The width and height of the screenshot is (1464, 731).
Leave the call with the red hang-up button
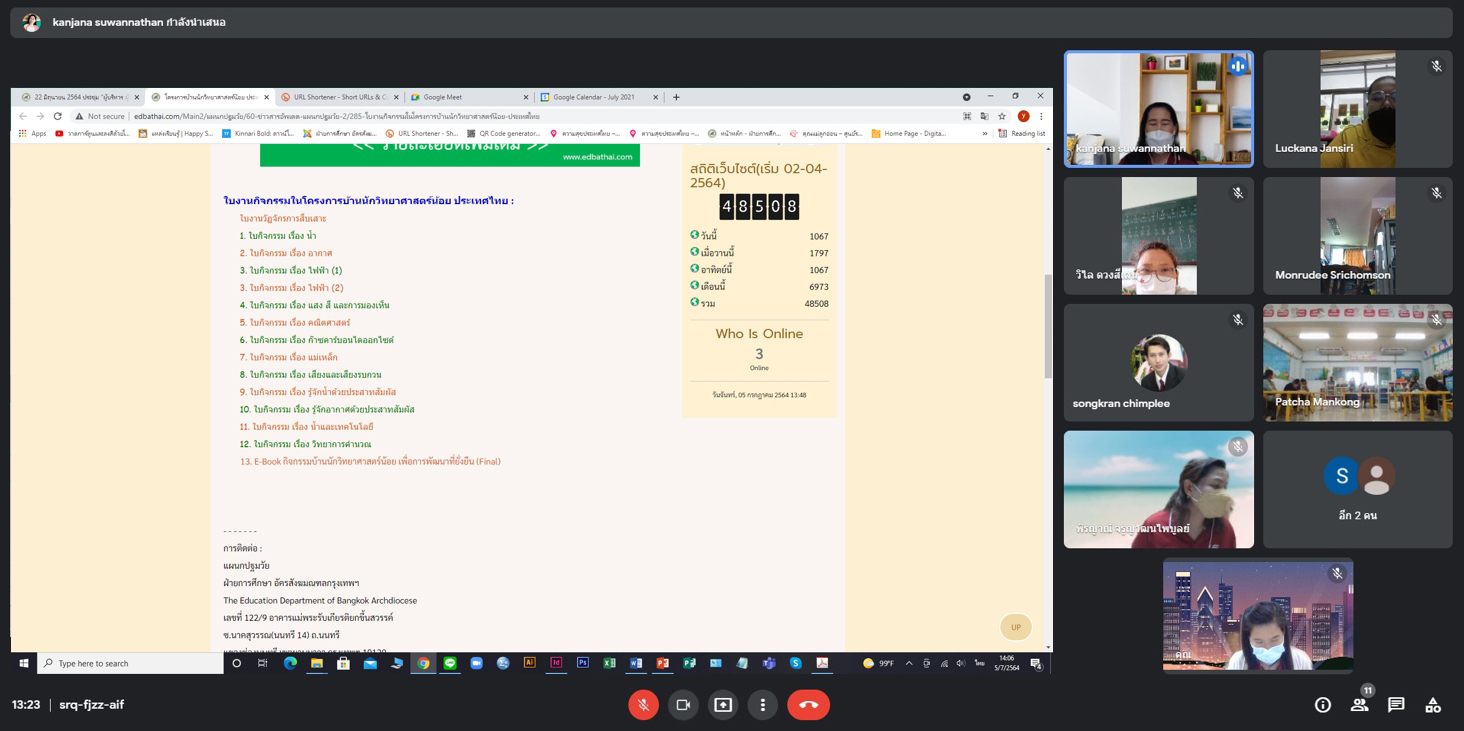[x=808, y=705]
